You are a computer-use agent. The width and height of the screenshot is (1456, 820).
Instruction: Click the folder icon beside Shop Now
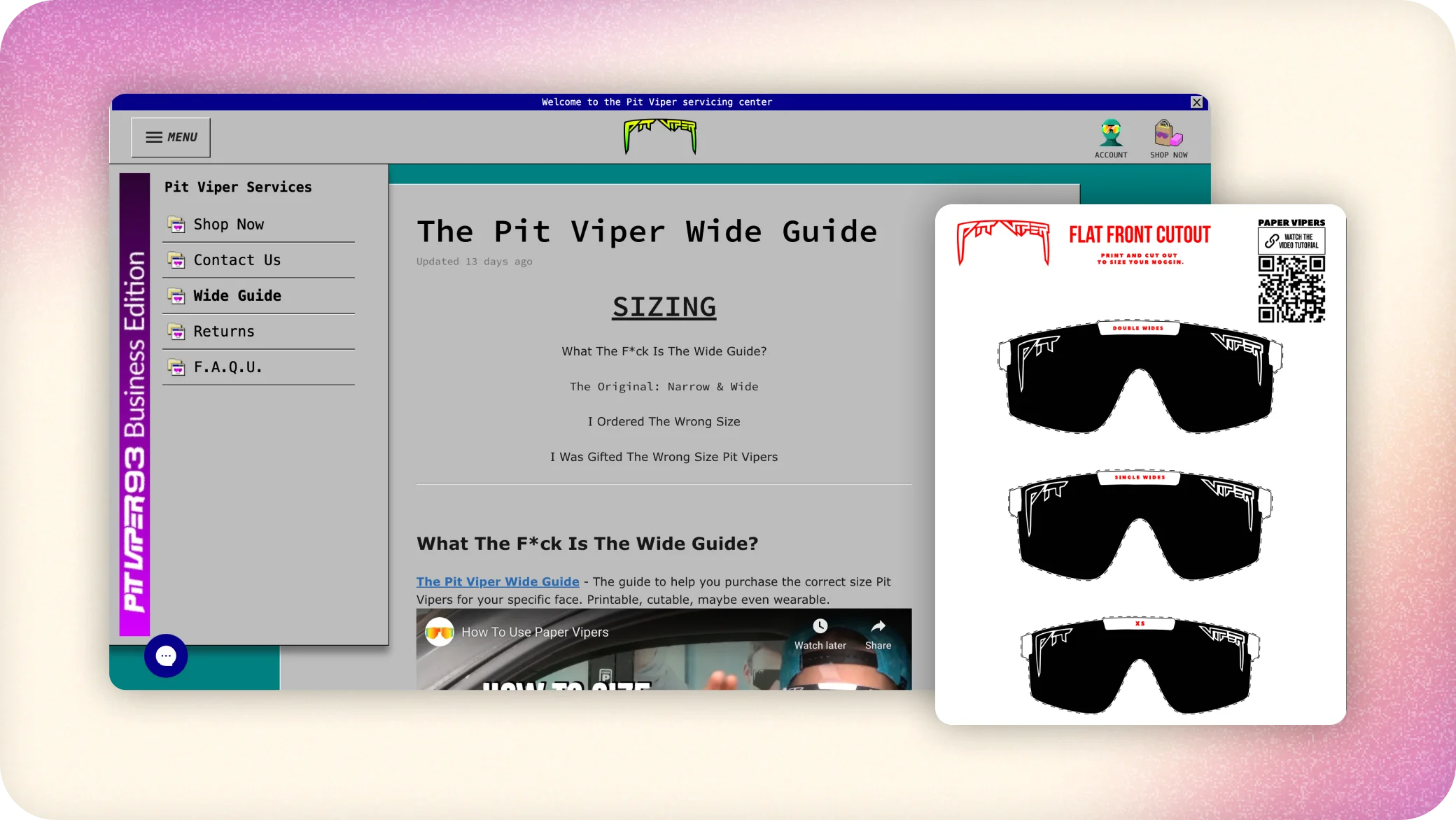176,225
